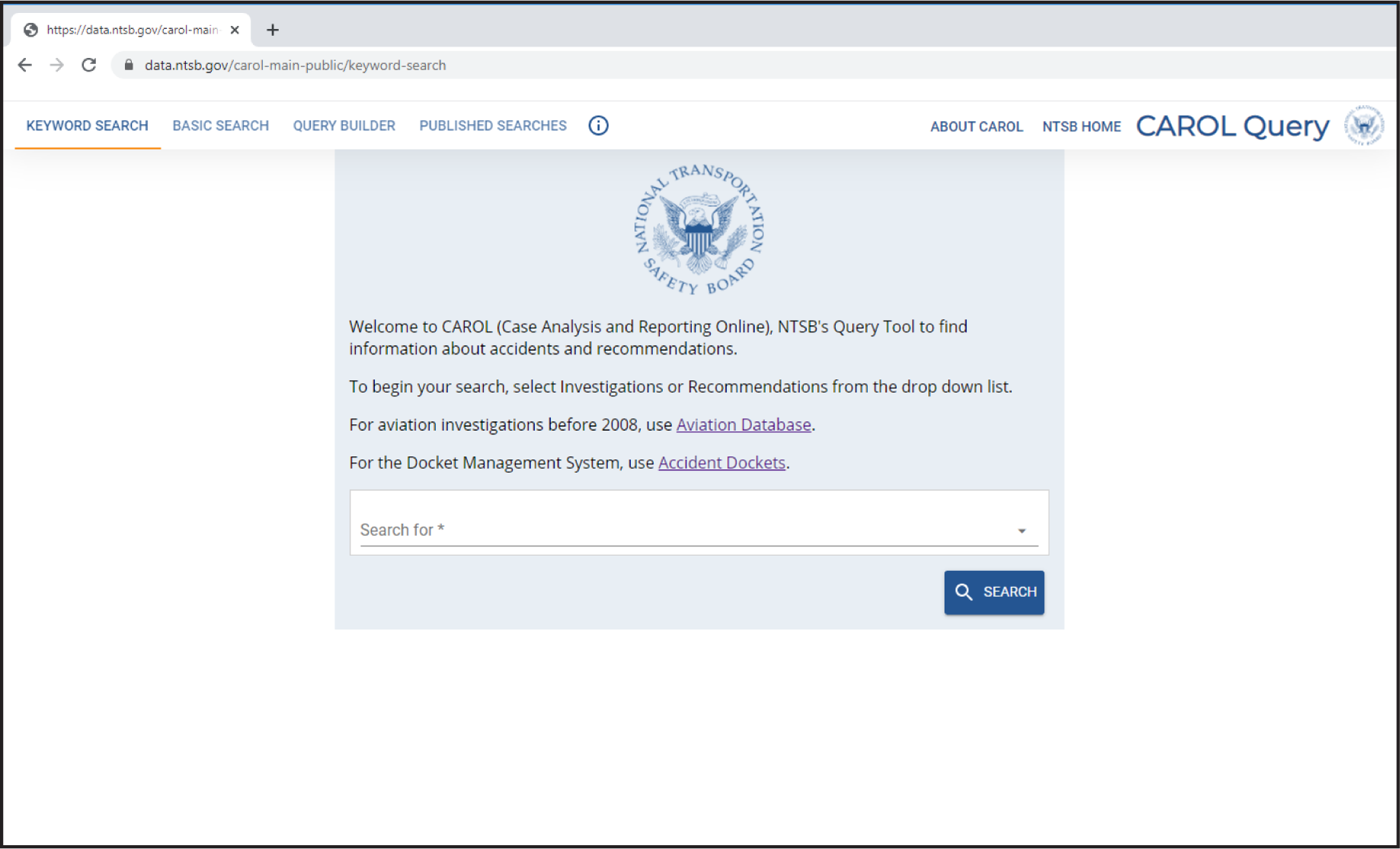
Task: Click the dropdown arrow in Search for field
Action: [1021, 530]
